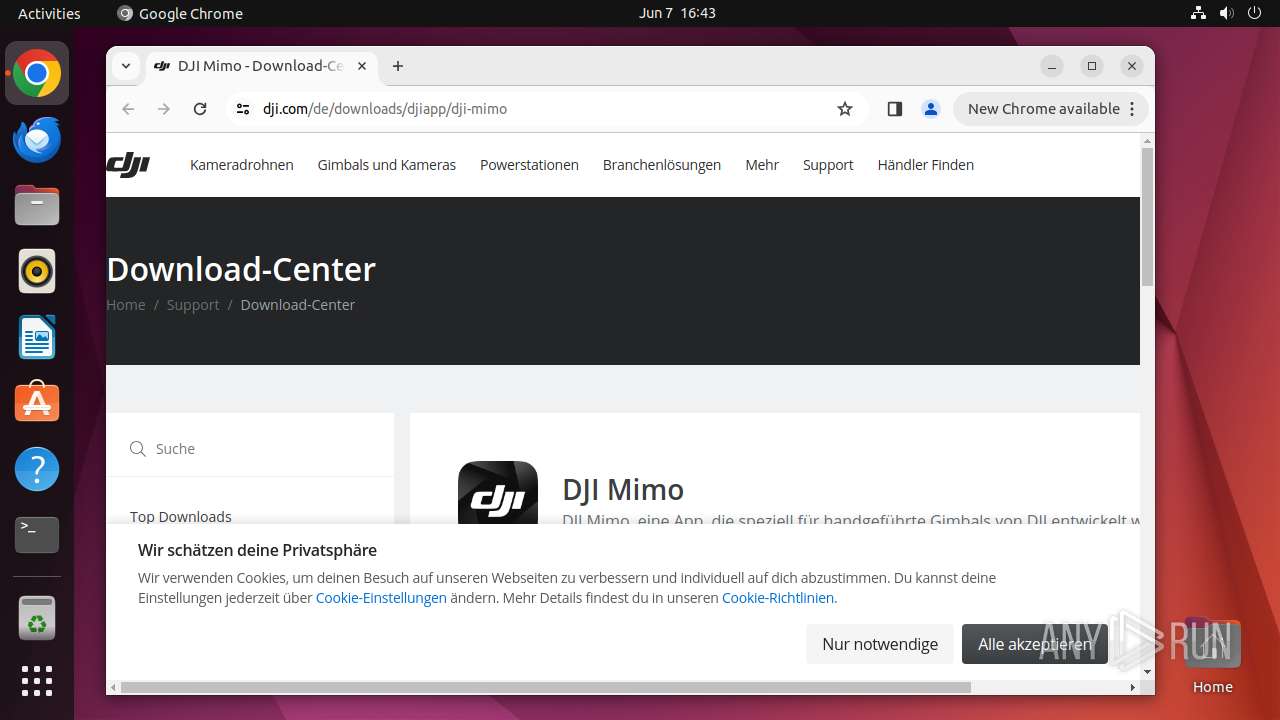Click the DJI Mimo app icon
Viewport: 1280px width, 720px height.
pyautogui.click(x=498, y=493)
